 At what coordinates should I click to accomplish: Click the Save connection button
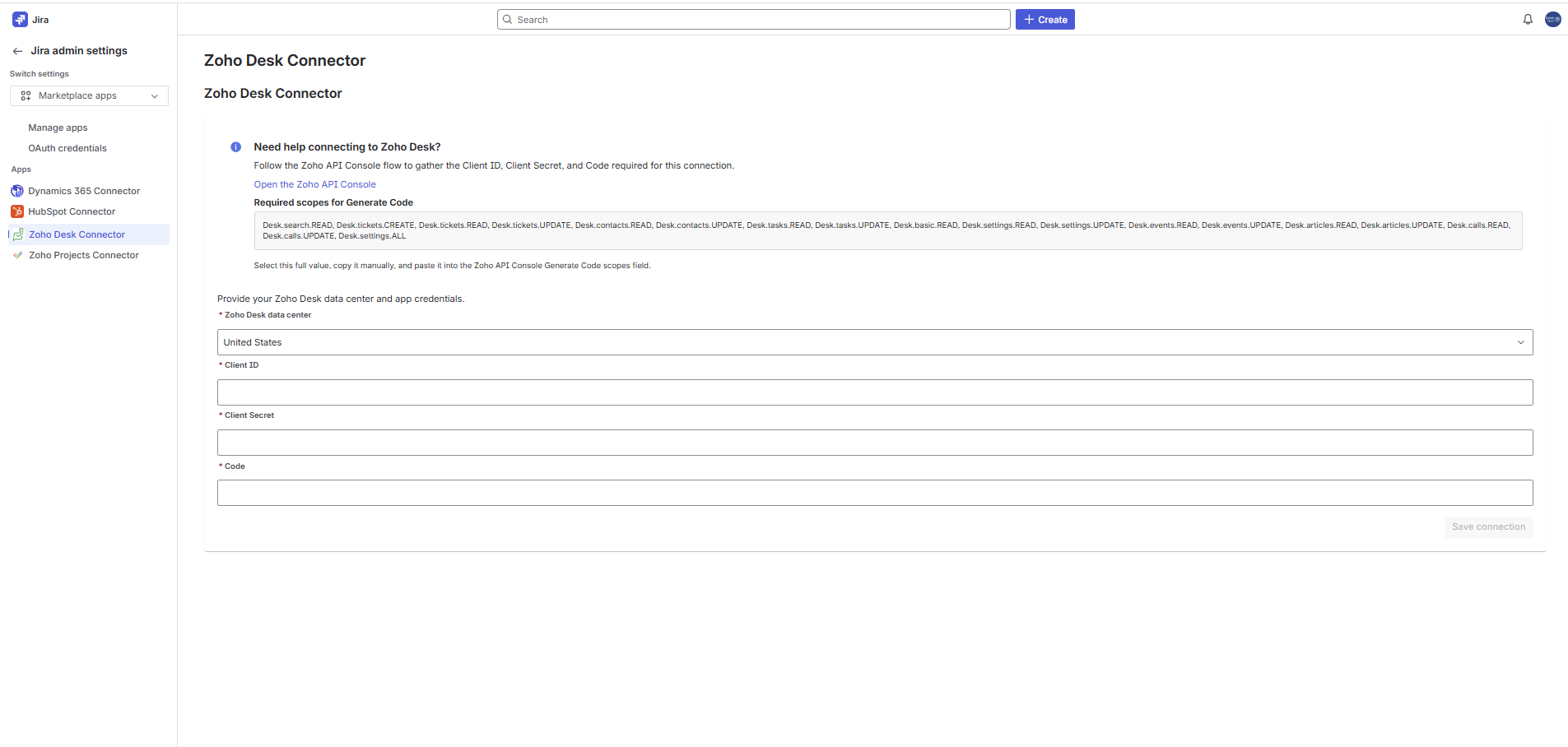tap(1487, 527)
